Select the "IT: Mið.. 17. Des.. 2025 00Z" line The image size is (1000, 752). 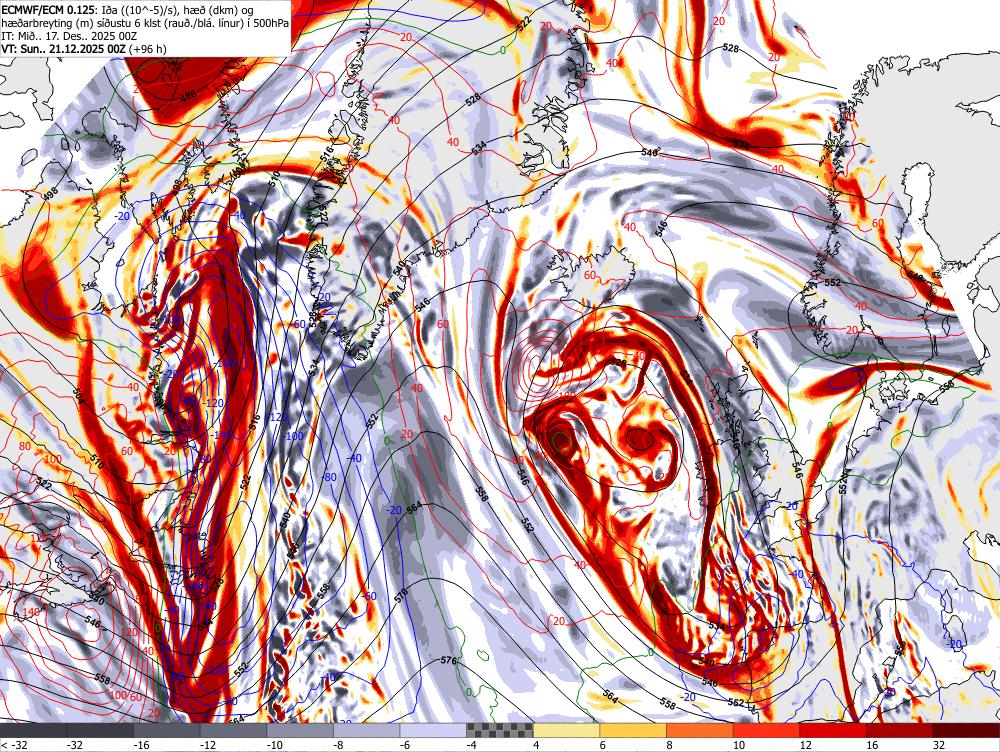click(x=69, y=36)
